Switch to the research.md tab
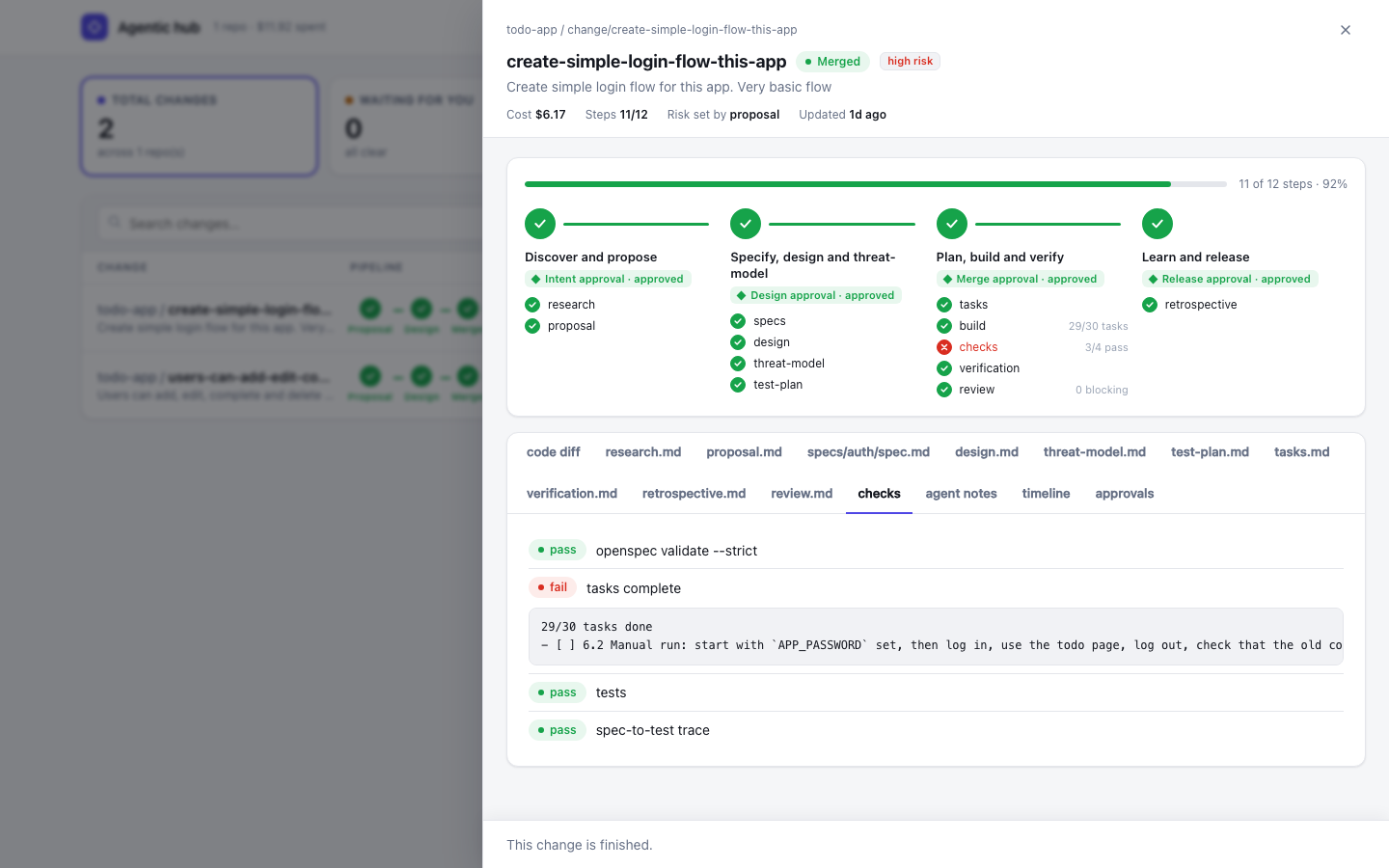 point(643,451)
